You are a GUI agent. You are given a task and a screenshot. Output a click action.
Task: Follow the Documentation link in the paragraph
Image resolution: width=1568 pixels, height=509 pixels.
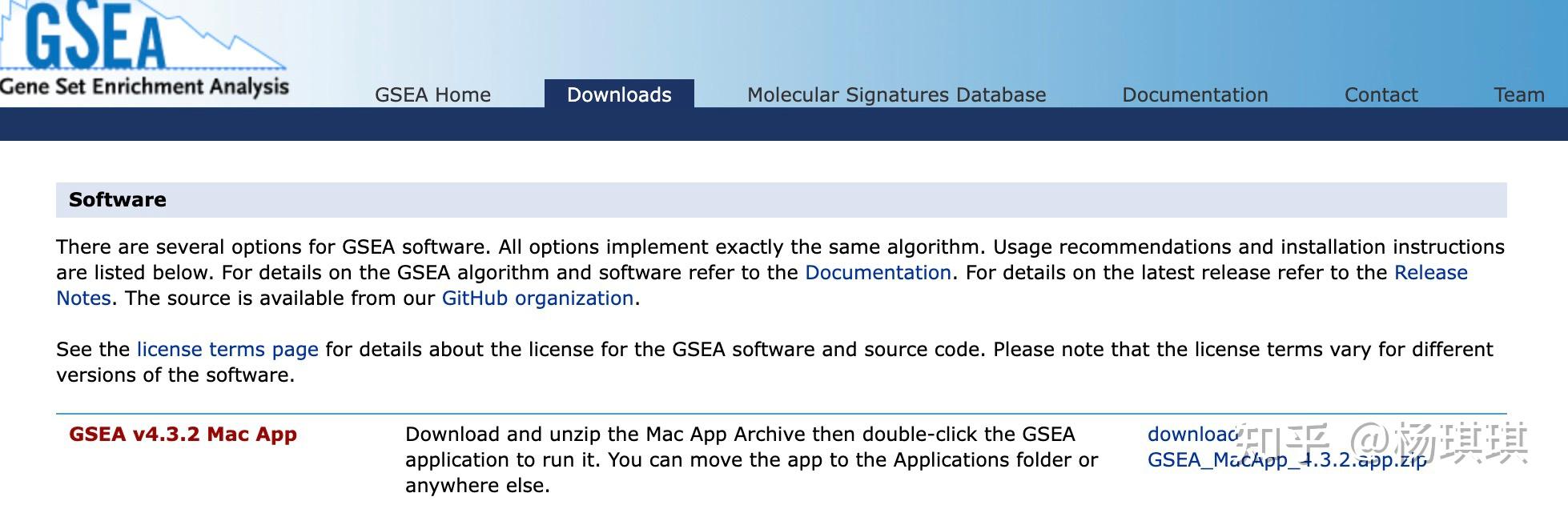[878, 272]
